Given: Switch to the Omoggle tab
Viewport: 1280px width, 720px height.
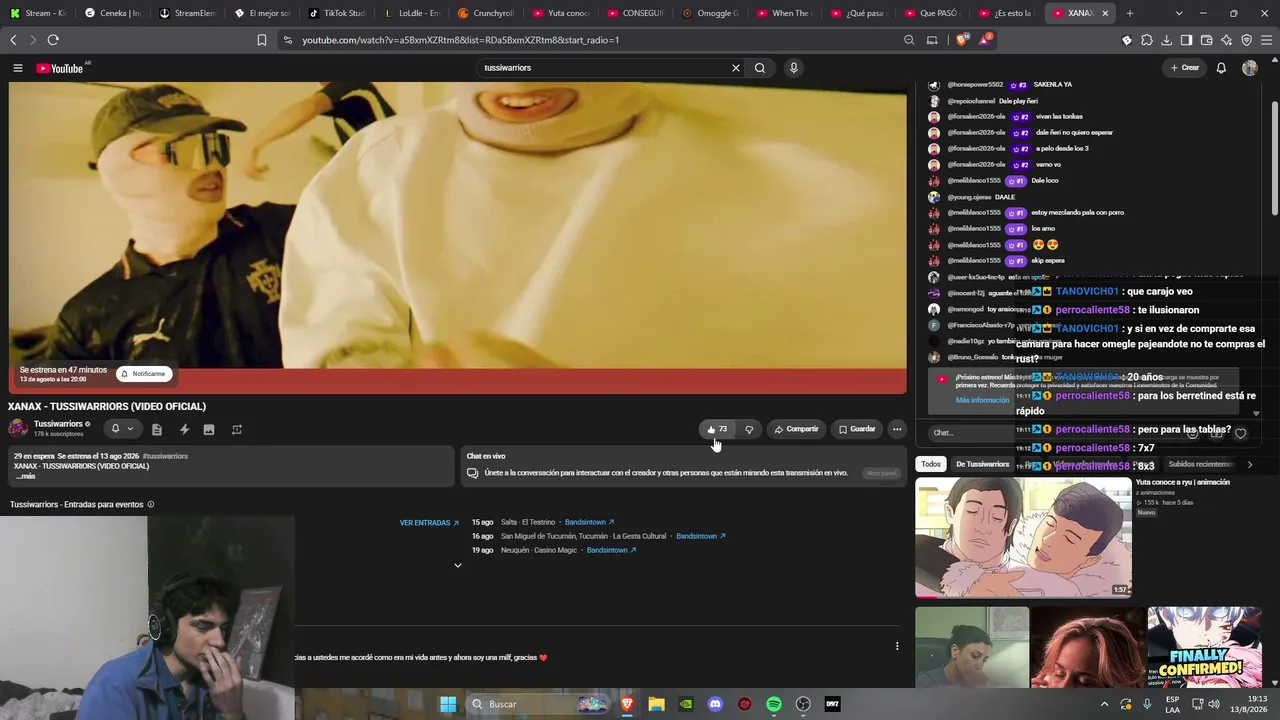Looking at the screenshot, I should tap(710, 13).
